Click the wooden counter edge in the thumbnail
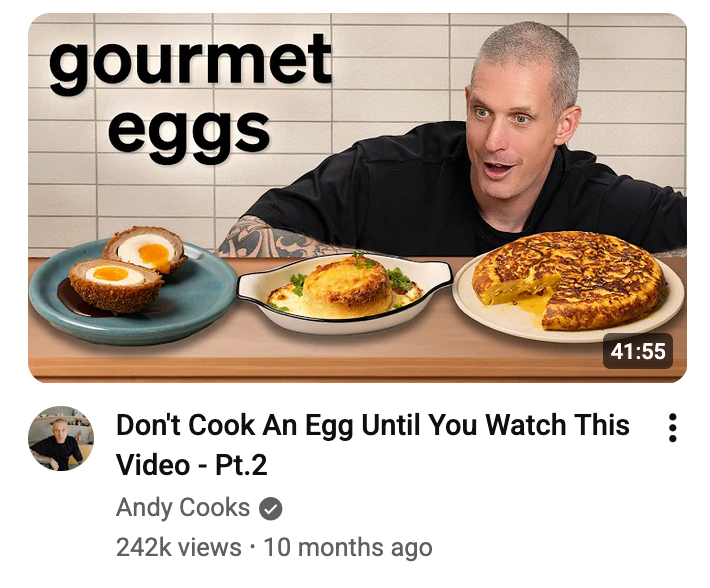The width and height of the screenshot is (710, 588). [357, 368]
